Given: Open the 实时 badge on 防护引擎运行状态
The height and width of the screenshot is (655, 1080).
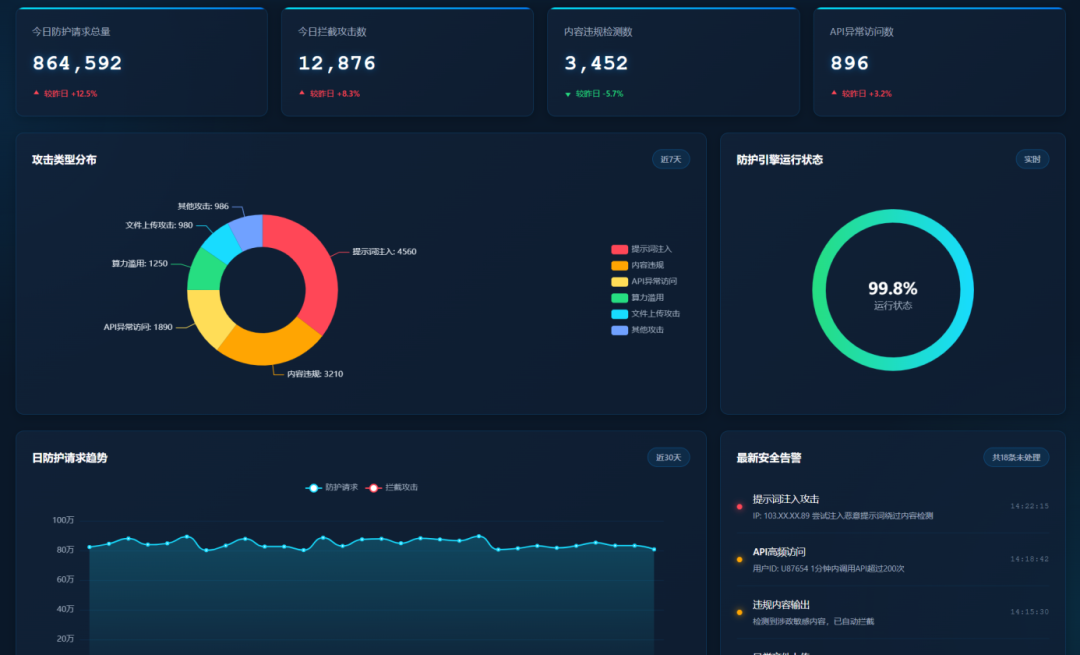Looking at the screenshot, I should [1032, 160].
